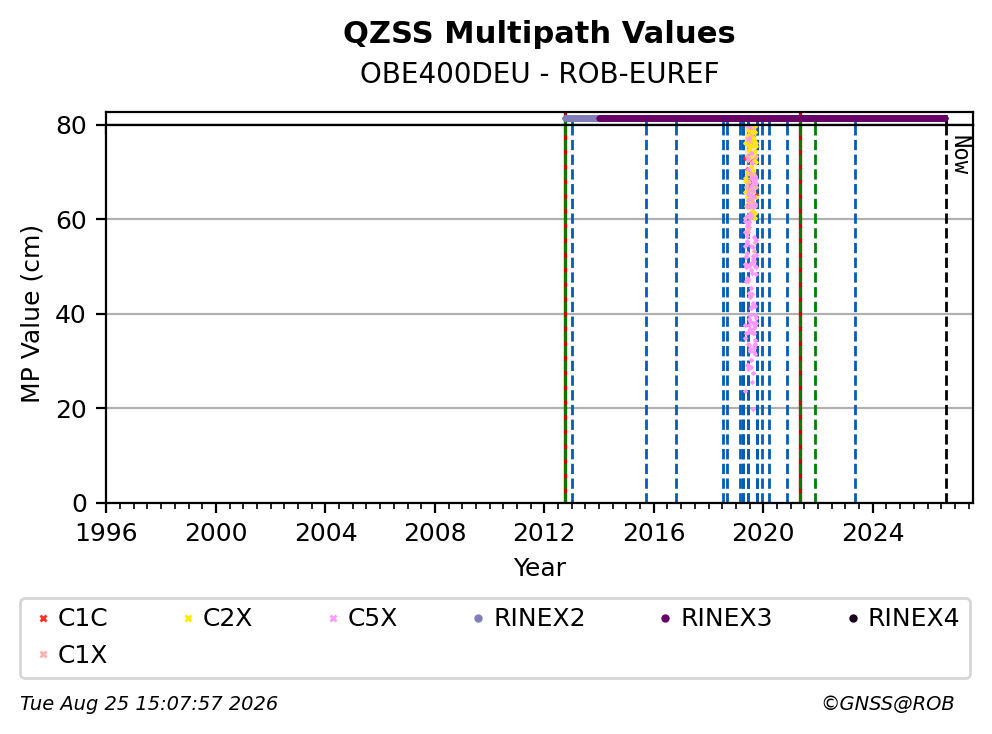The width and height of the screenshot is (992, 734).
Task: Click the C1X legend entry
Action: coord(73,654)
